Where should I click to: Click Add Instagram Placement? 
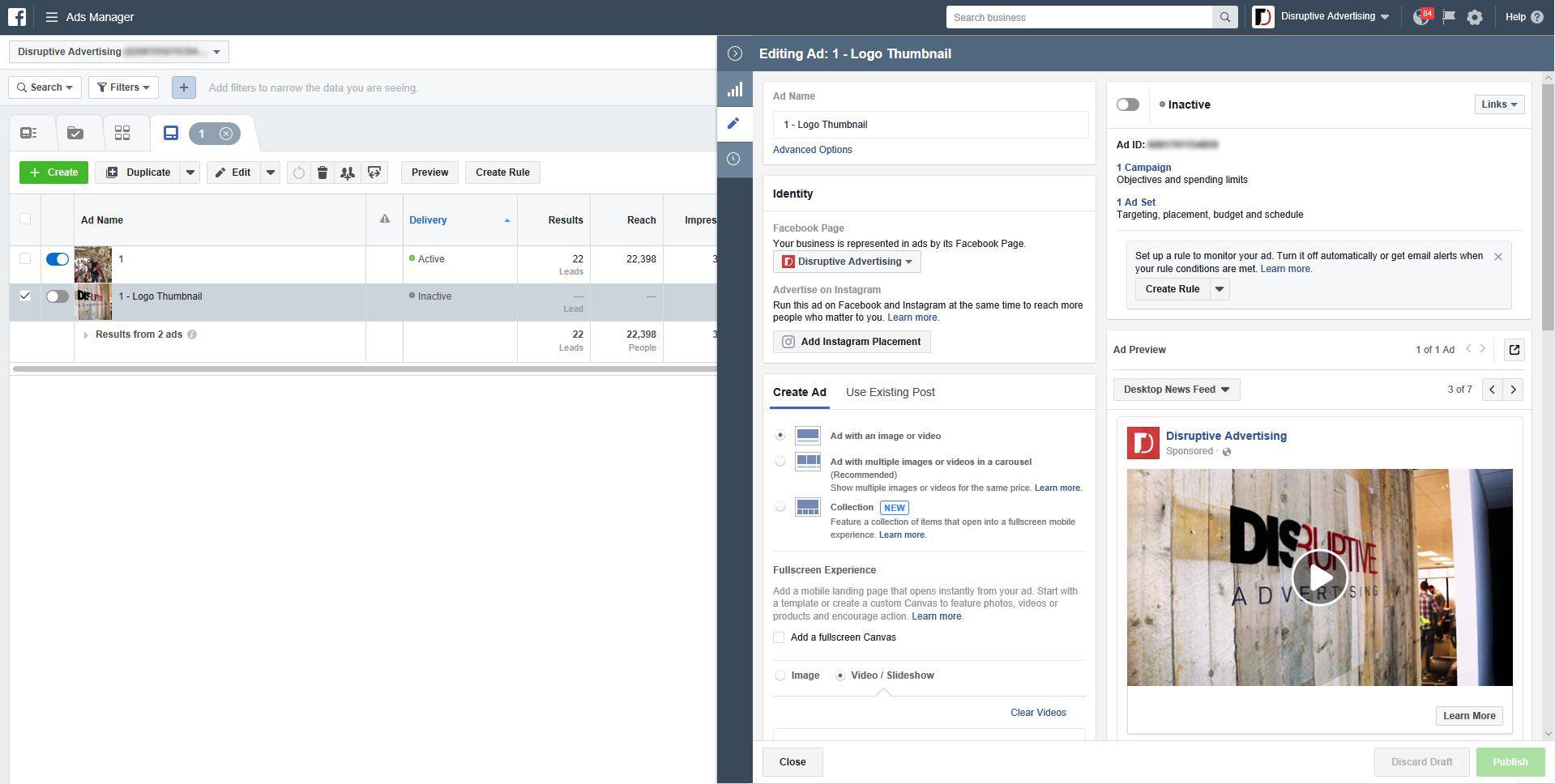tap(852, 342)
